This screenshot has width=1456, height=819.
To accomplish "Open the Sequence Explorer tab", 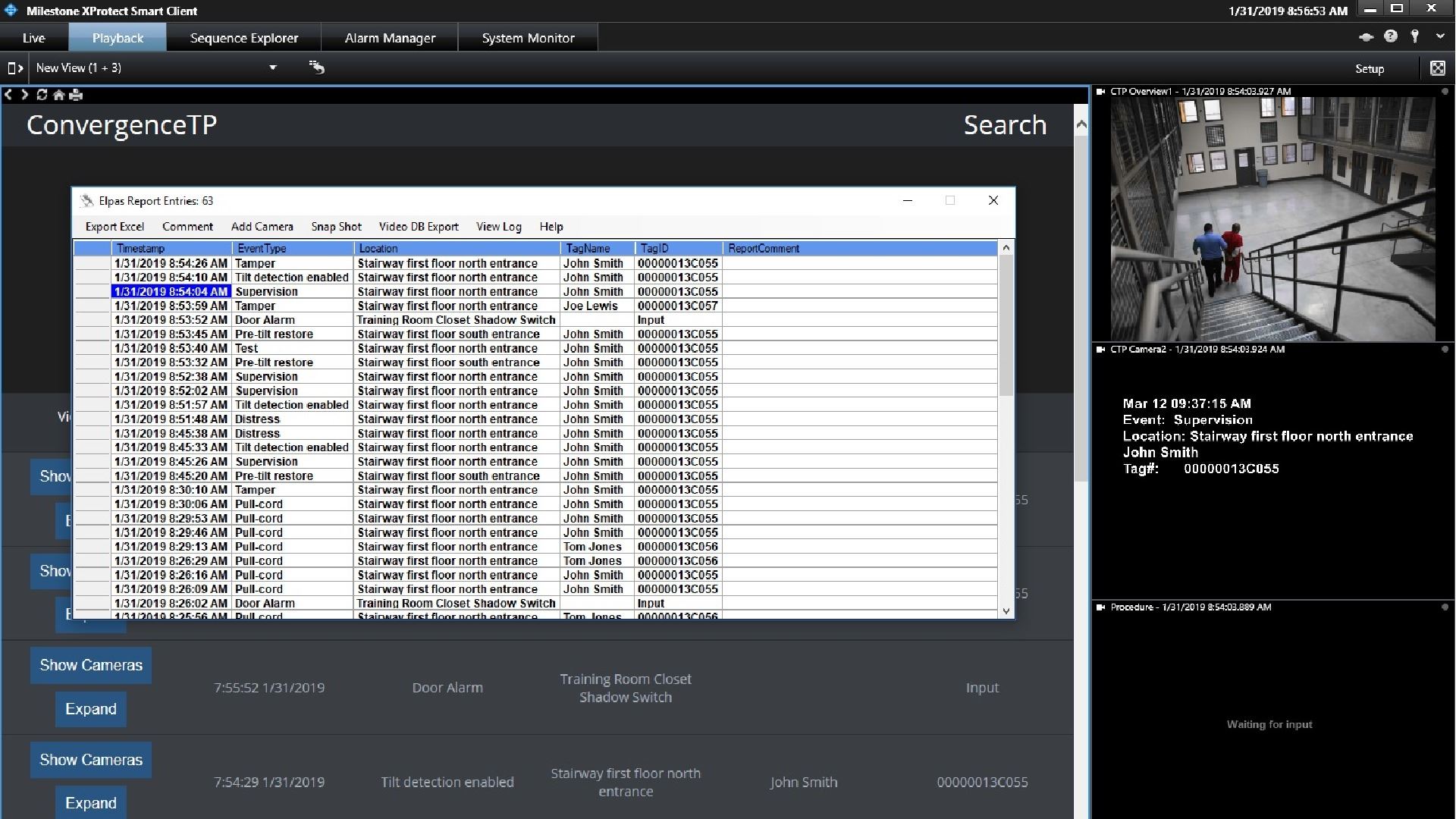I will coord(244,38).
